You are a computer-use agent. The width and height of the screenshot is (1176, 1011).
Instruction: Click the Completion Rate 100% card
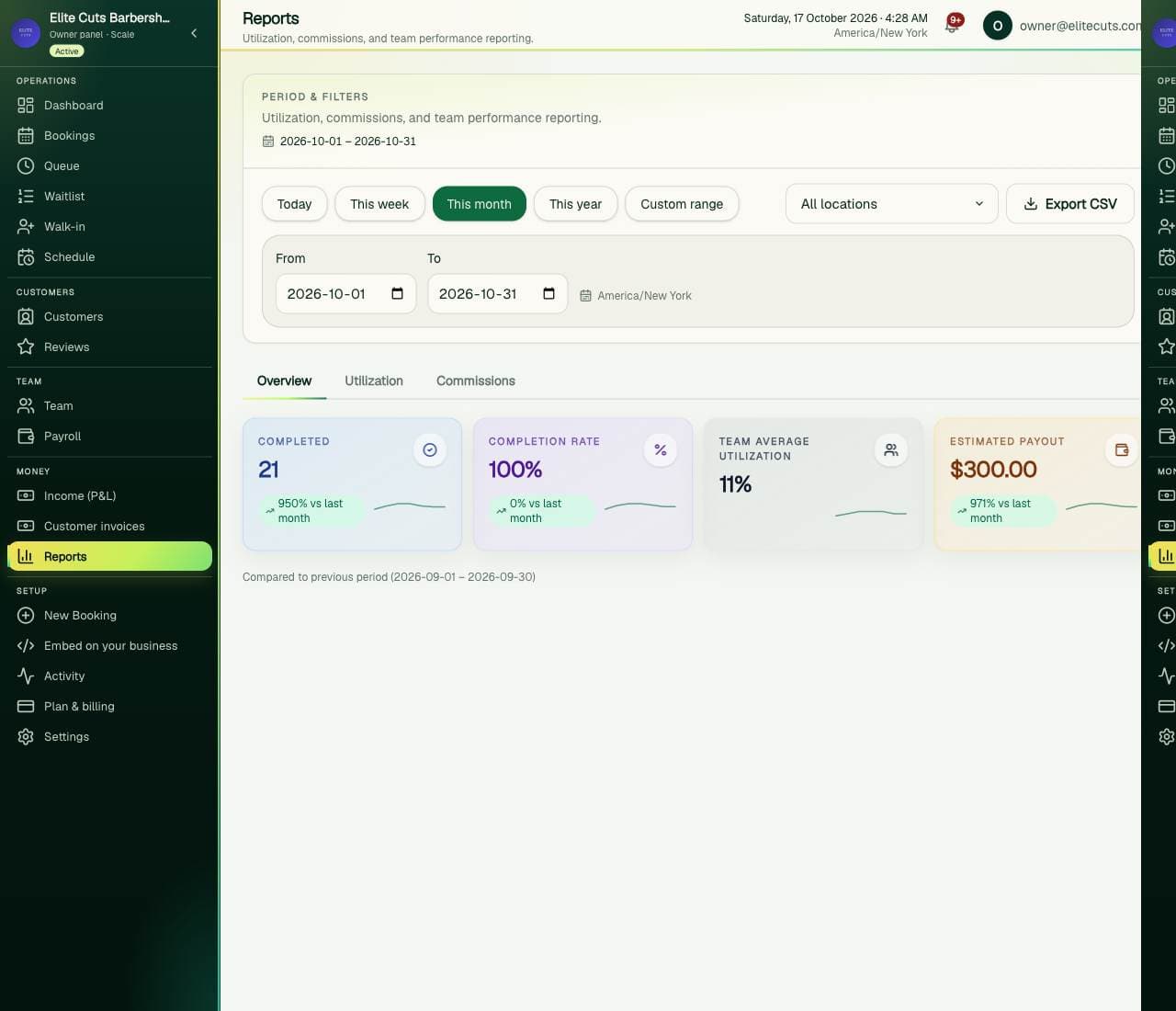(x=582, y=484)
